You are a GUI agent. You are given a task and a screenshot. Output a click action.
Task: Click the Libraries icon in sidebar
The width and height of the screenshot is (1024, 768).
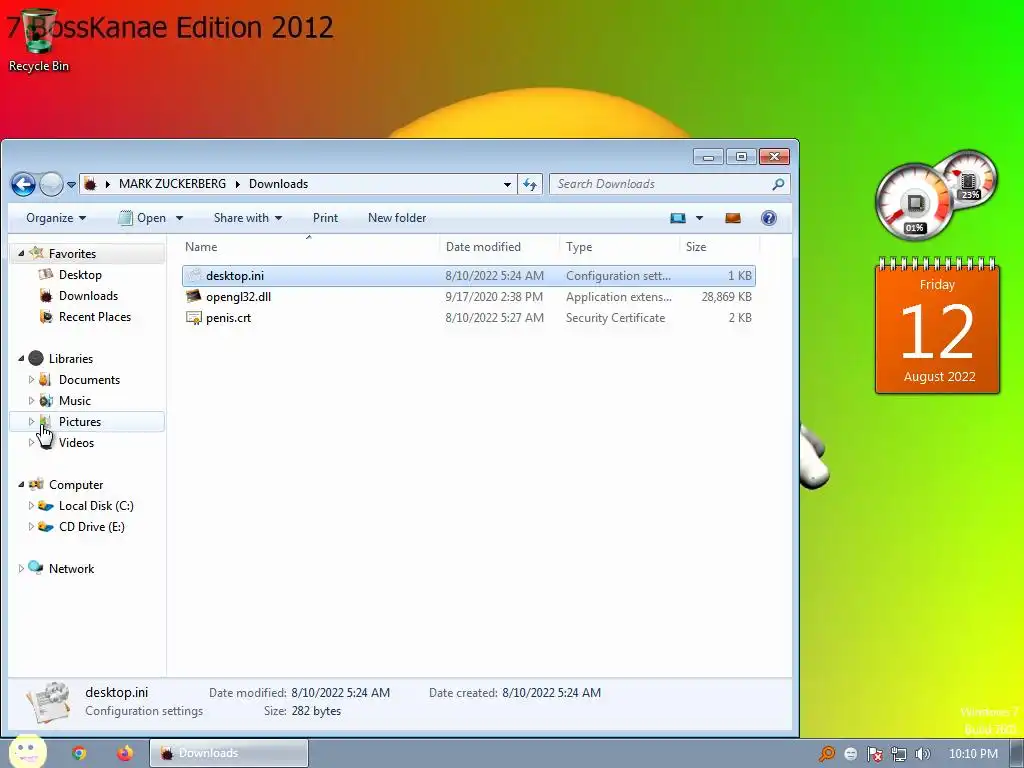click(36, 358)
